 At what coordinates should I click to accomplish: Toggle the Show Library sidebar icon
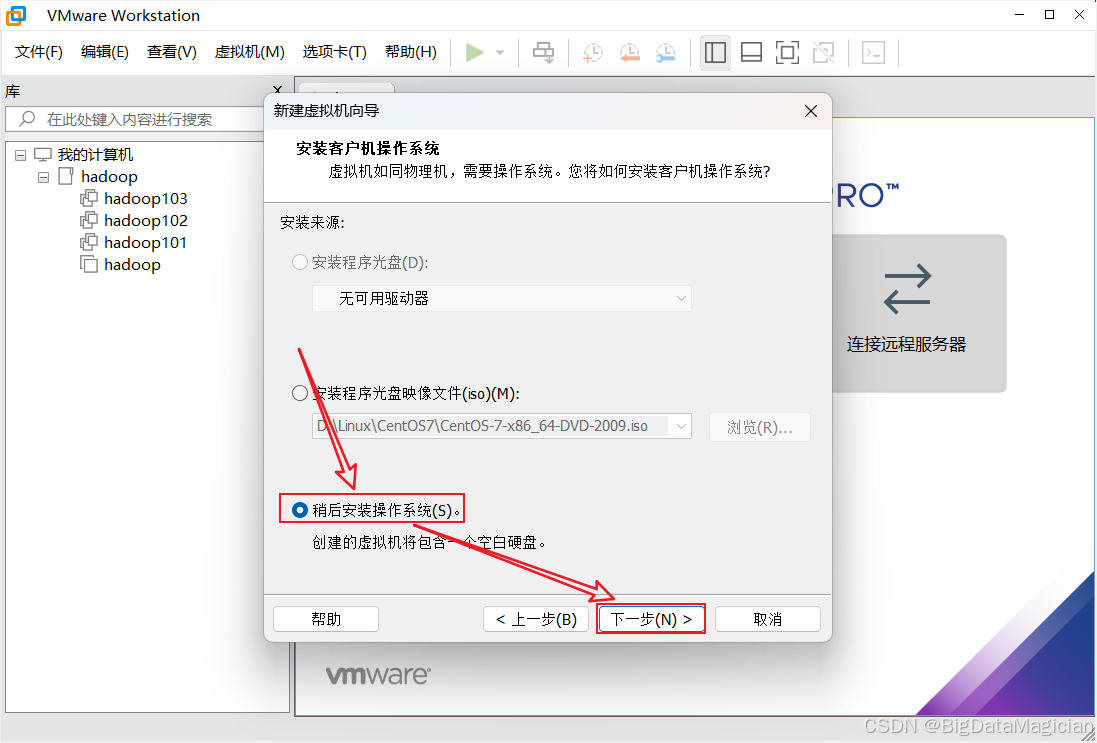pos(715,52)
